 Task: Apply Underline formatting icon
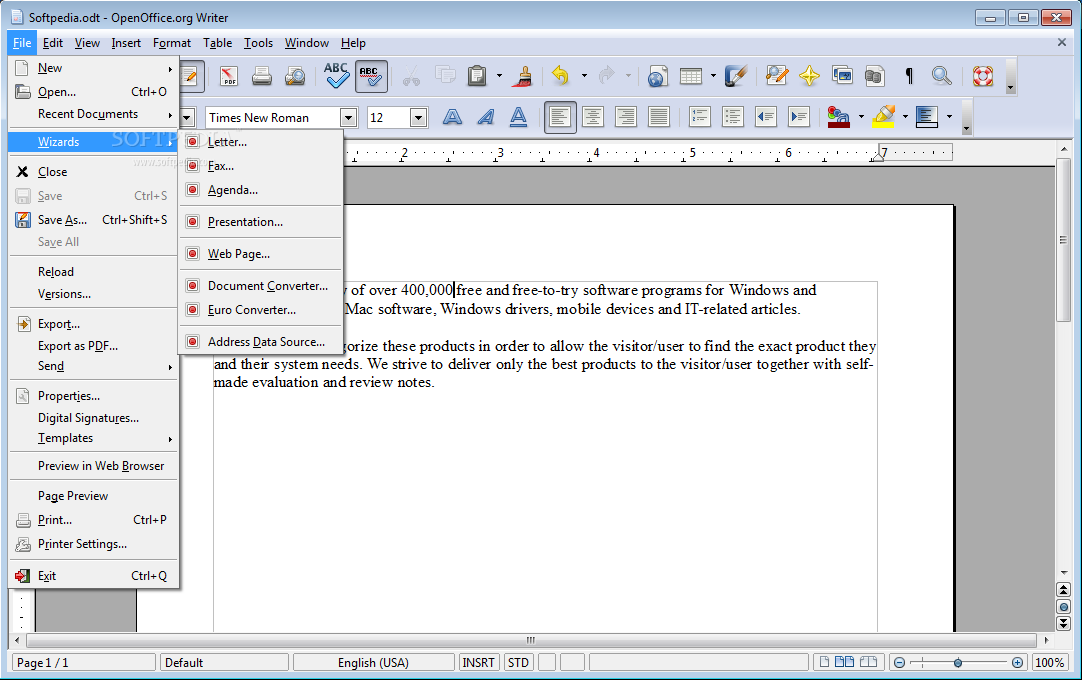(x=518, y=117)
